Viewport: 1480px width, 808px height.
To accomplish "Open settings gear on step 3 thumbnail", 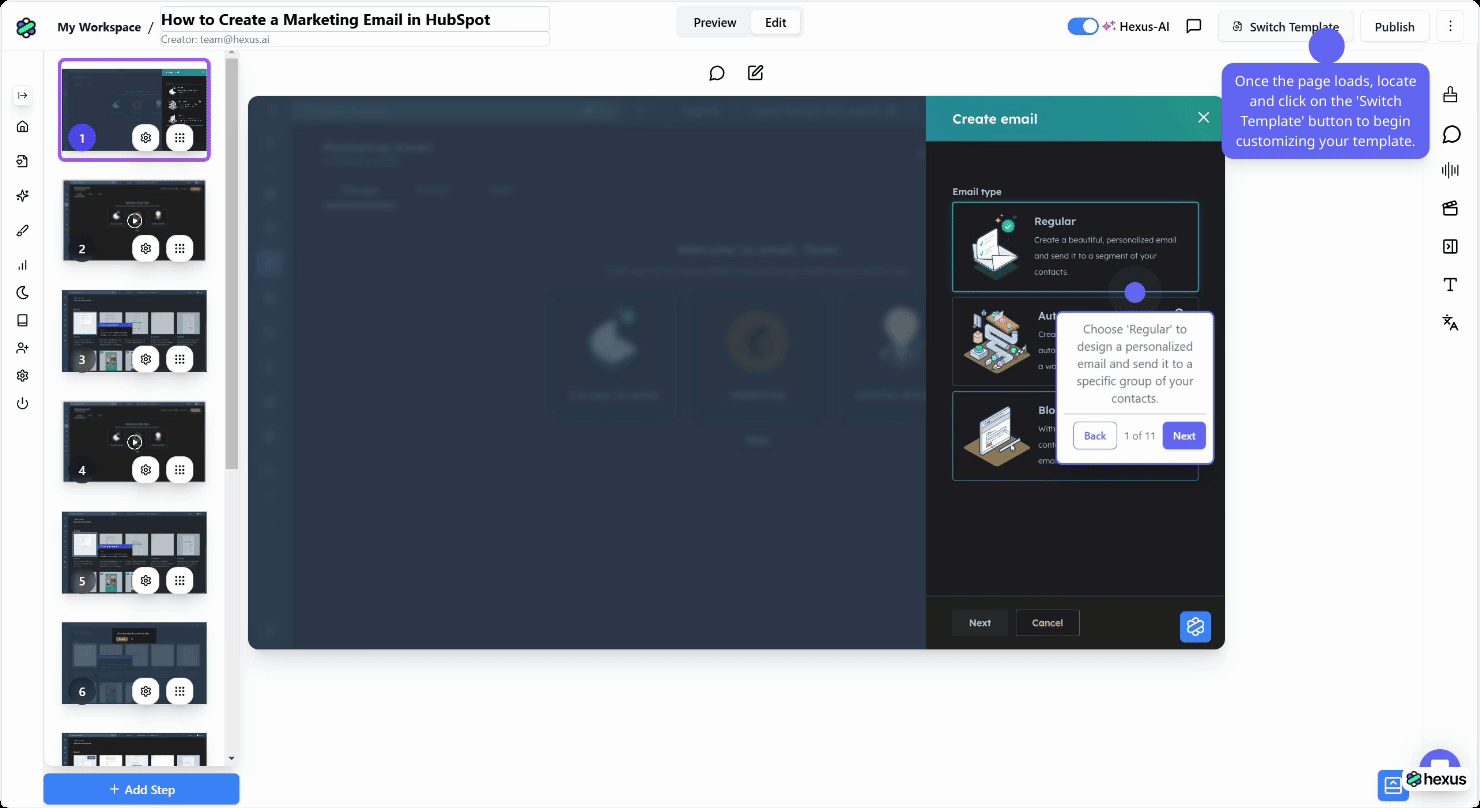I will [146, 359].
